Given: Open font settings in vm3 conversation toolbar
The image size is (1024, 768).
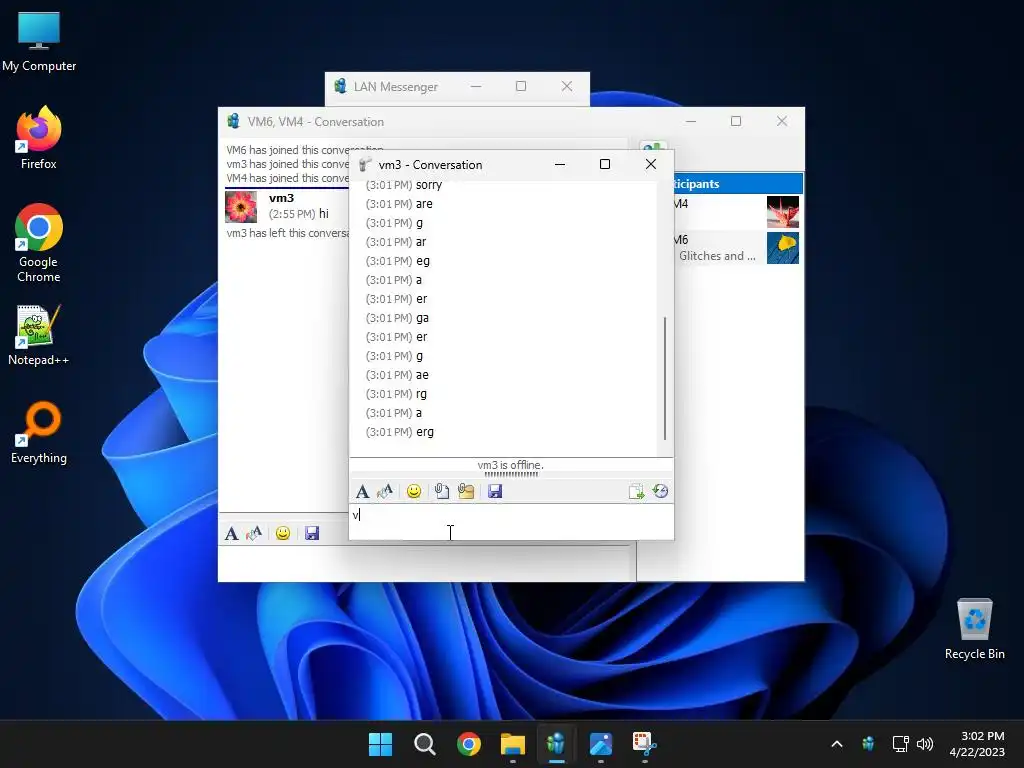Looking at the screenshot, I should 362,491.
